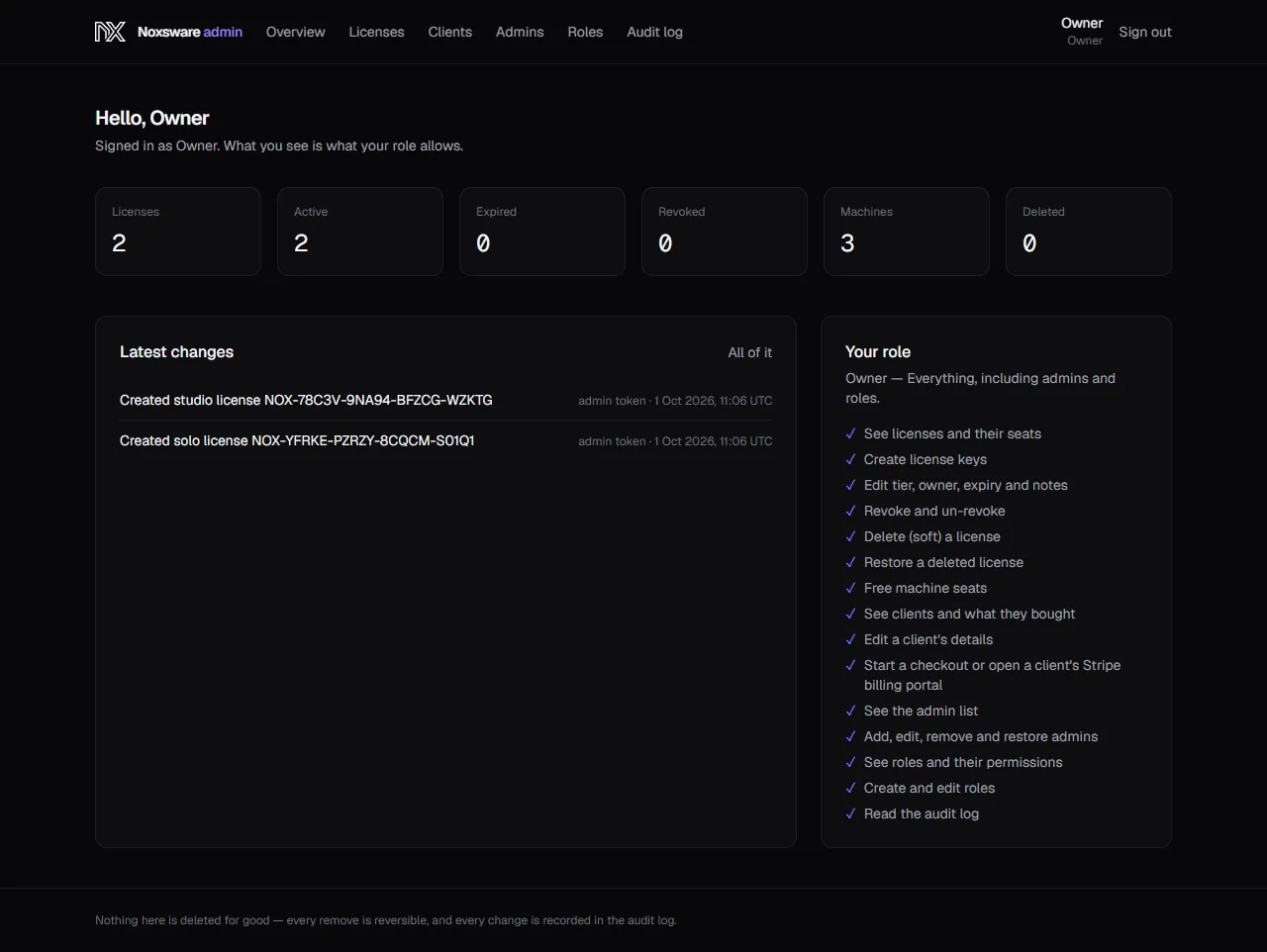The height and width of the screenshot is (952, 1267).
Task: Click checkmark beside 'Free machine seats'
Action: click(850, 588)
